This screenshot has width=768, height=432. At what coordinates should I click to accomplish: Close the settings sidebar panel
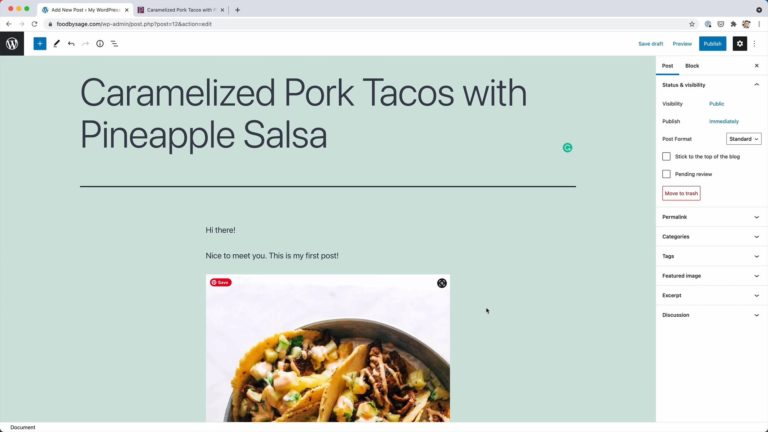coord(756,66)
